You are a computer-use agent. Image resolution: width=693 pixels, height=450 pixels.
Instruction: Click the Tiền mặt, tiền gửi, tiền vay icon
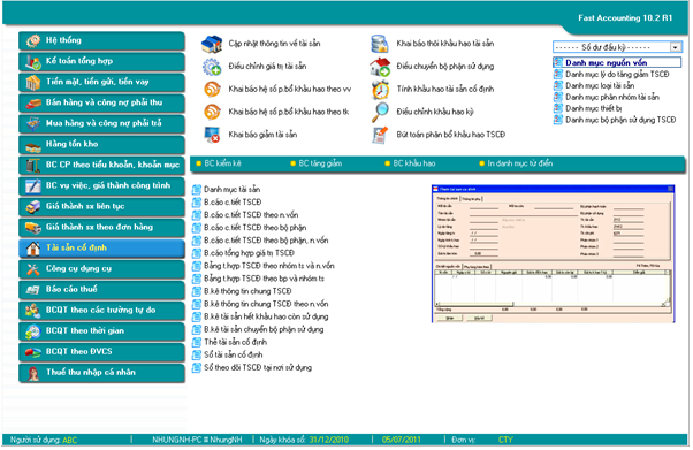(x=33, y=83)
